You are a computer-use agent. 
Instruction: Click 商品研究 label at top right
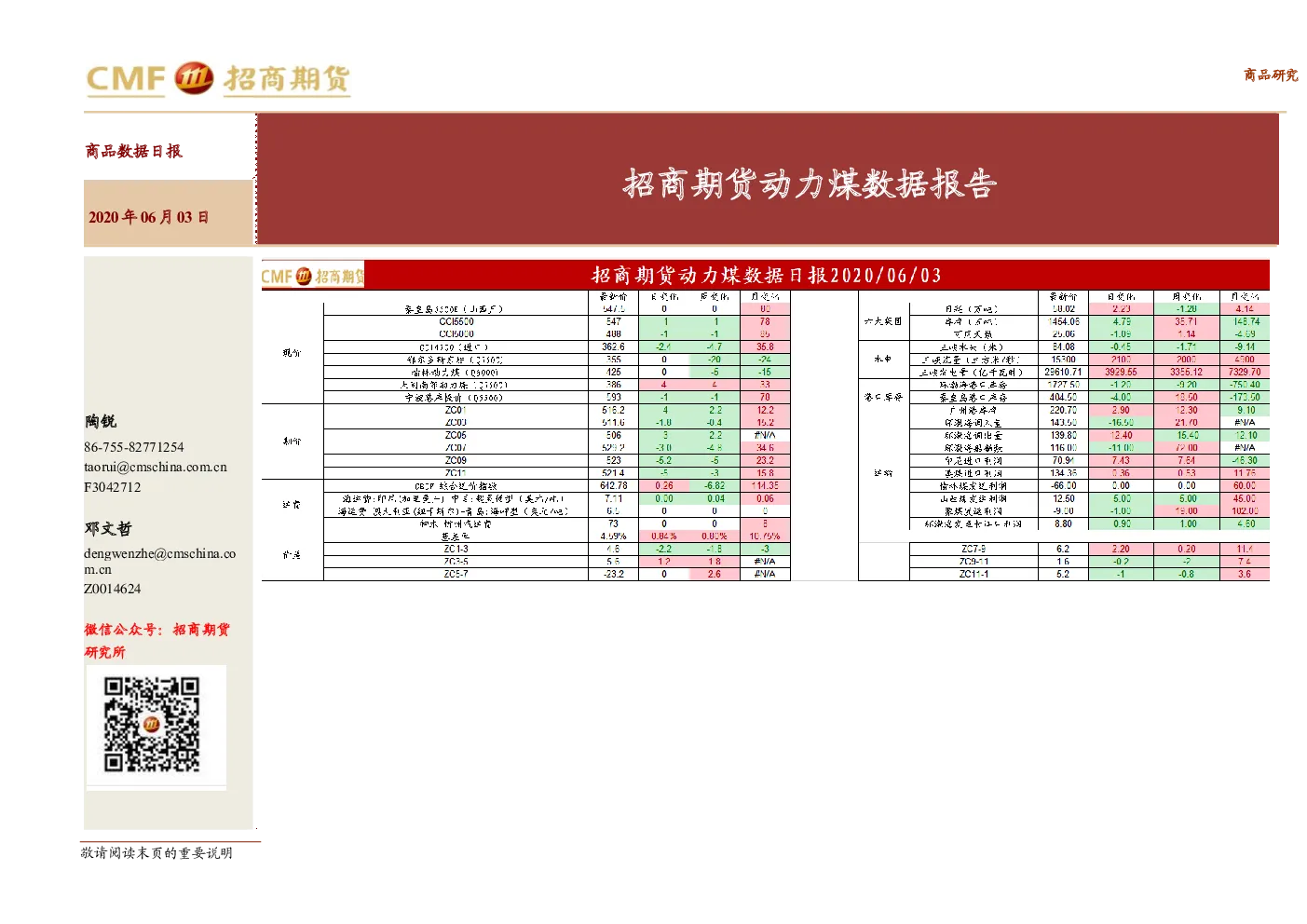(1271, 75)
